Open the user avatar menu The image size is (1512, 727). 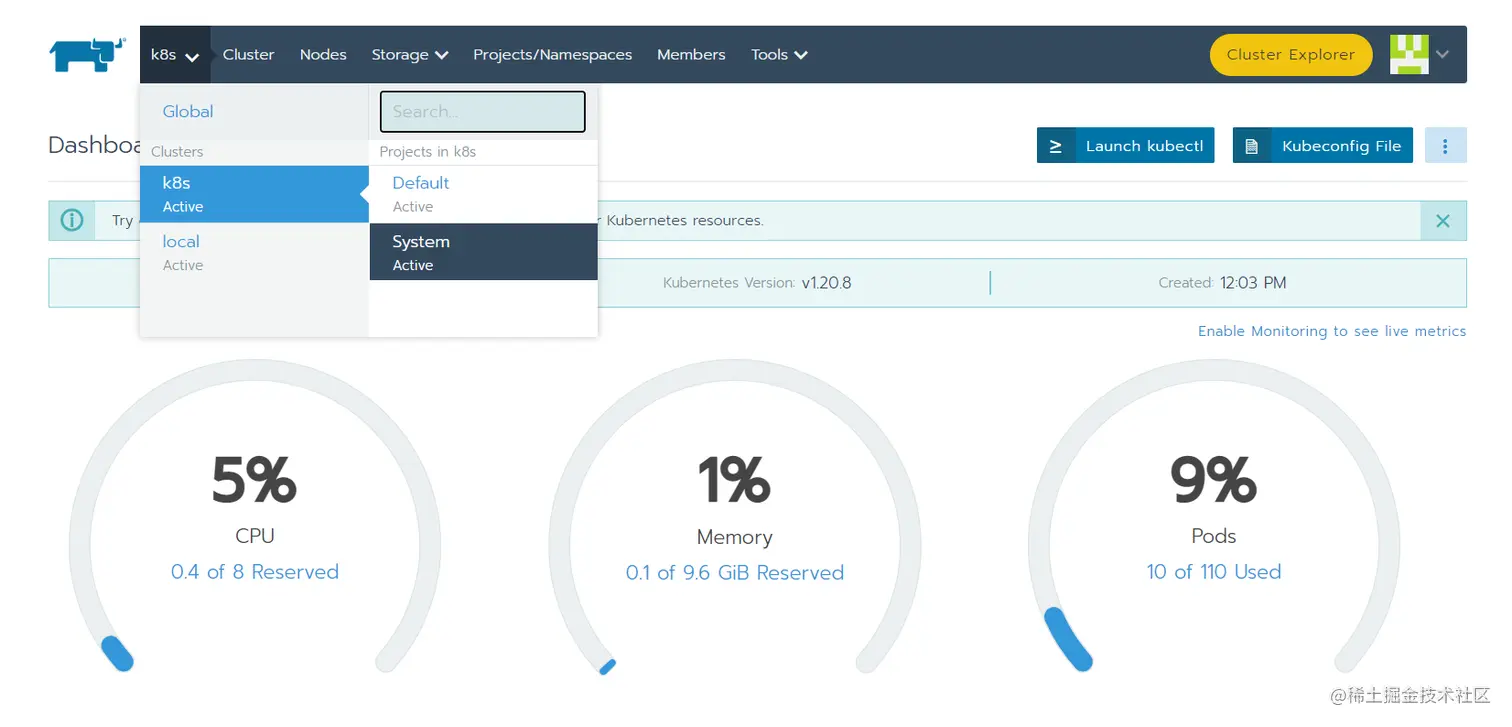coord(1408,54)
